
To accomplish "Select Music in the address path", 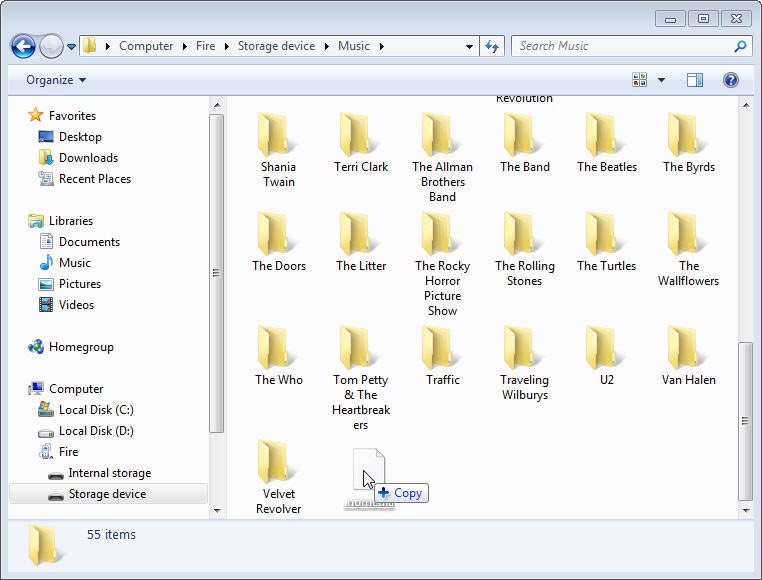I will coord(354,46).
